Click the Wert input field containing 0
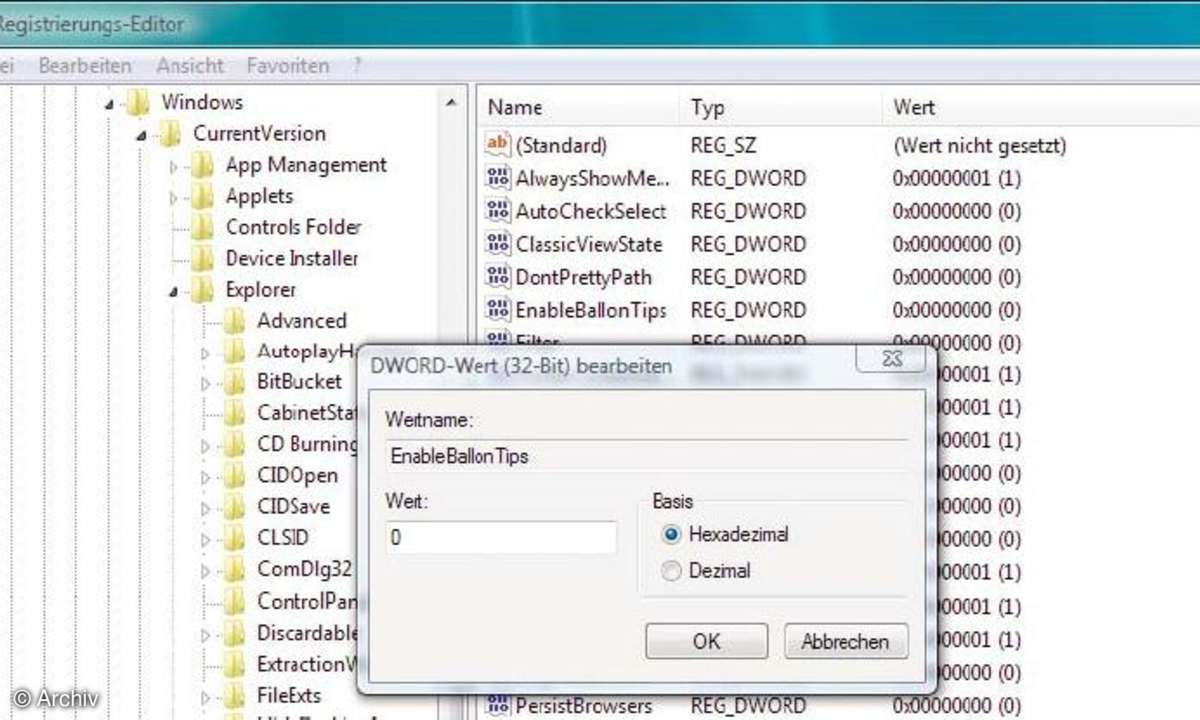Screen dimensions: 1200x720 pyautogui.click(x=502, y=537)
